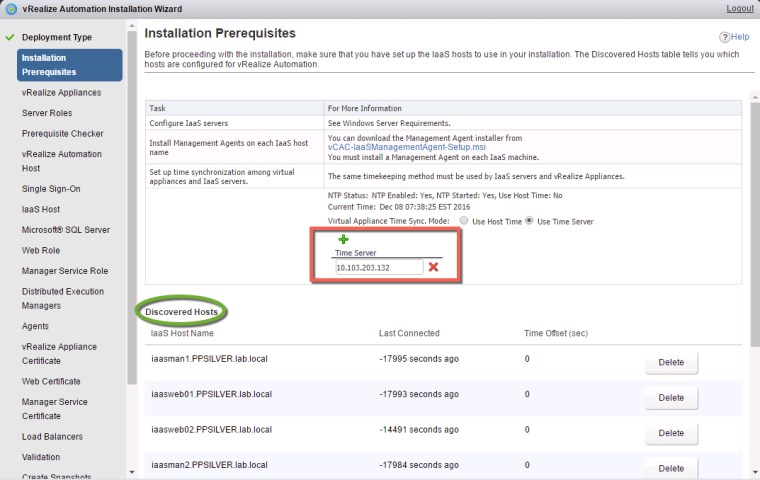Delete host iaasweb02.PPSILVER.lab.local

click(671, 433)
